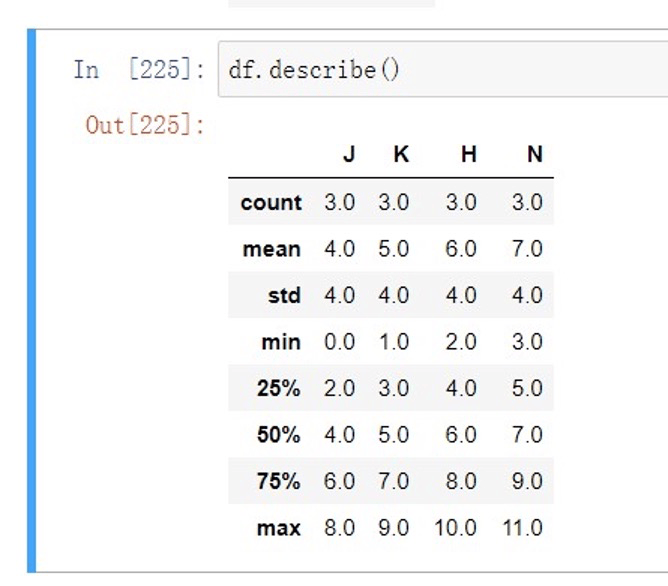Click the mean value 5.0 in column K
The width and height of the screenshot is (668, 586).
[x=393, y=249]
